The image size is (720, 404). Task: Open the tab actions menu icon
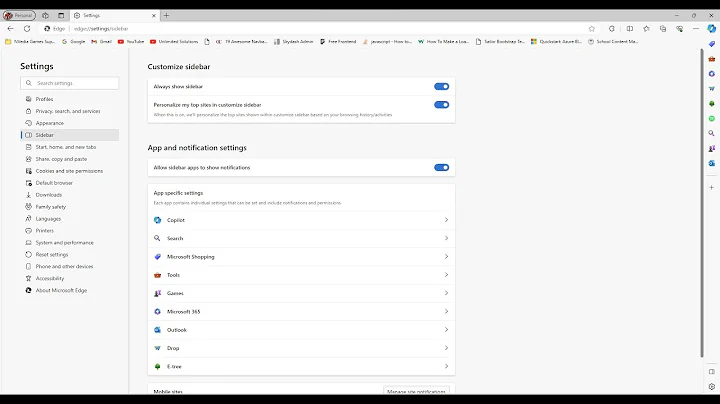61,15
